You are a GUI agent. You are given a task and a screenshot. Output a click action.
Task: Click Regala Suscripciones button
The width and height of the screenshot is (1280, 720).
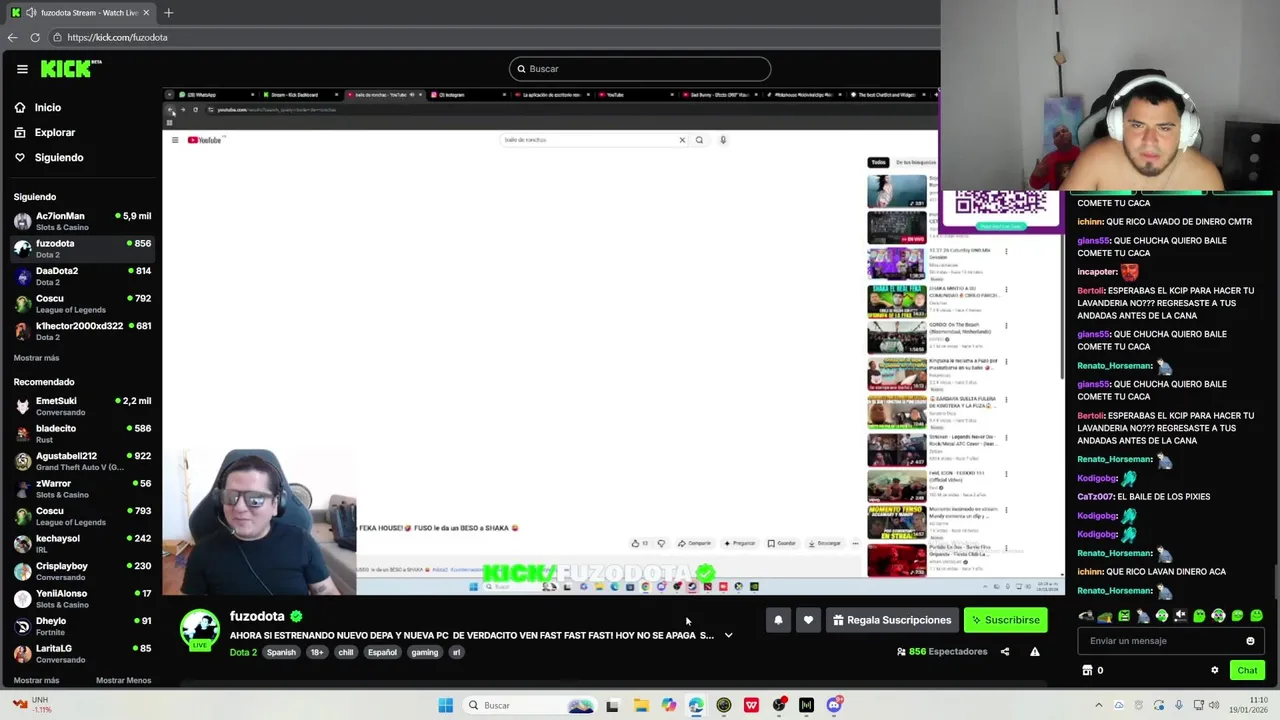[890, 620]
